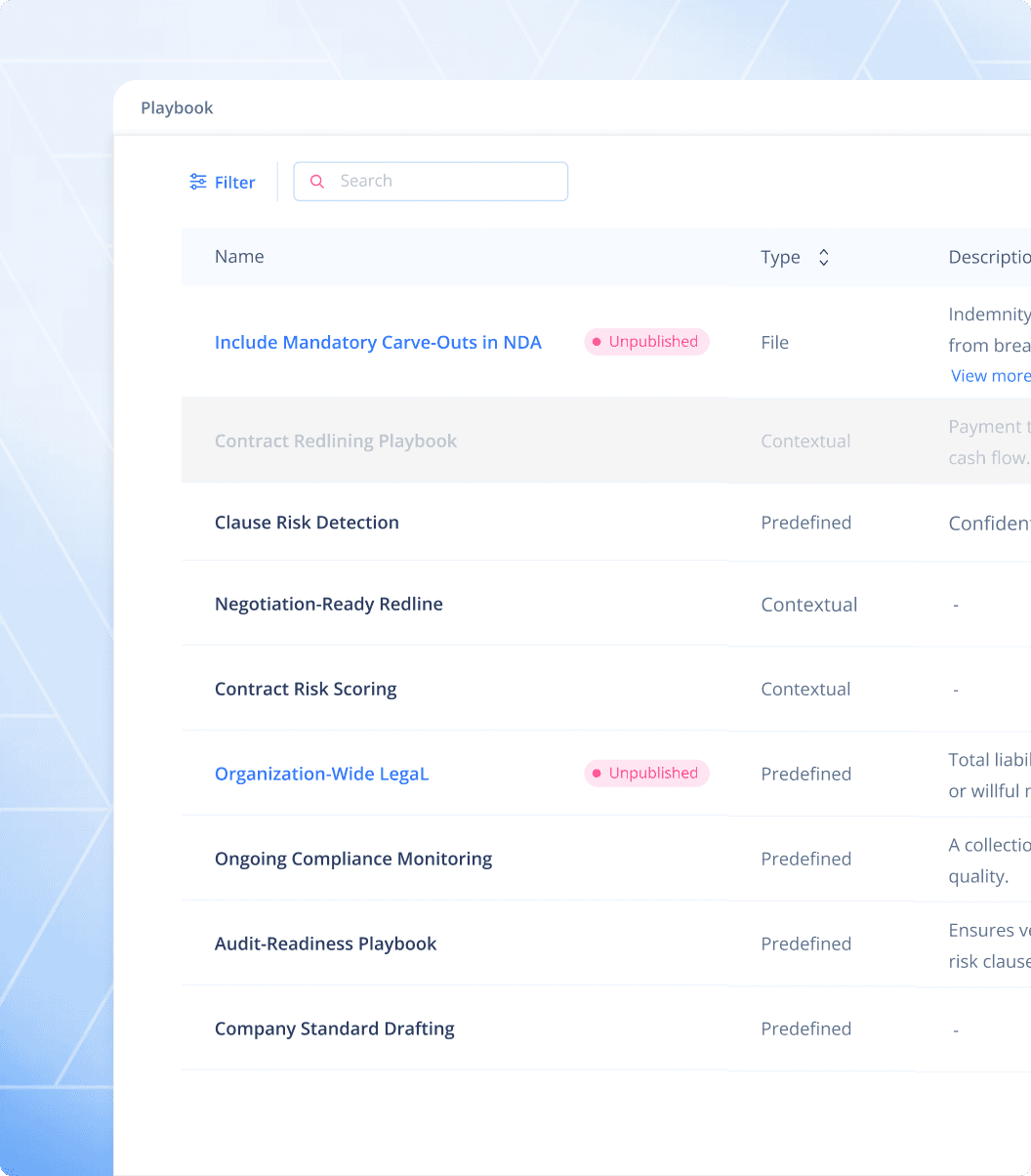Image resolution: width=1031 pixels, height=1176 pixels.
Task: Open Audit-Readiness Playbook row
Action: click(325, 944)
